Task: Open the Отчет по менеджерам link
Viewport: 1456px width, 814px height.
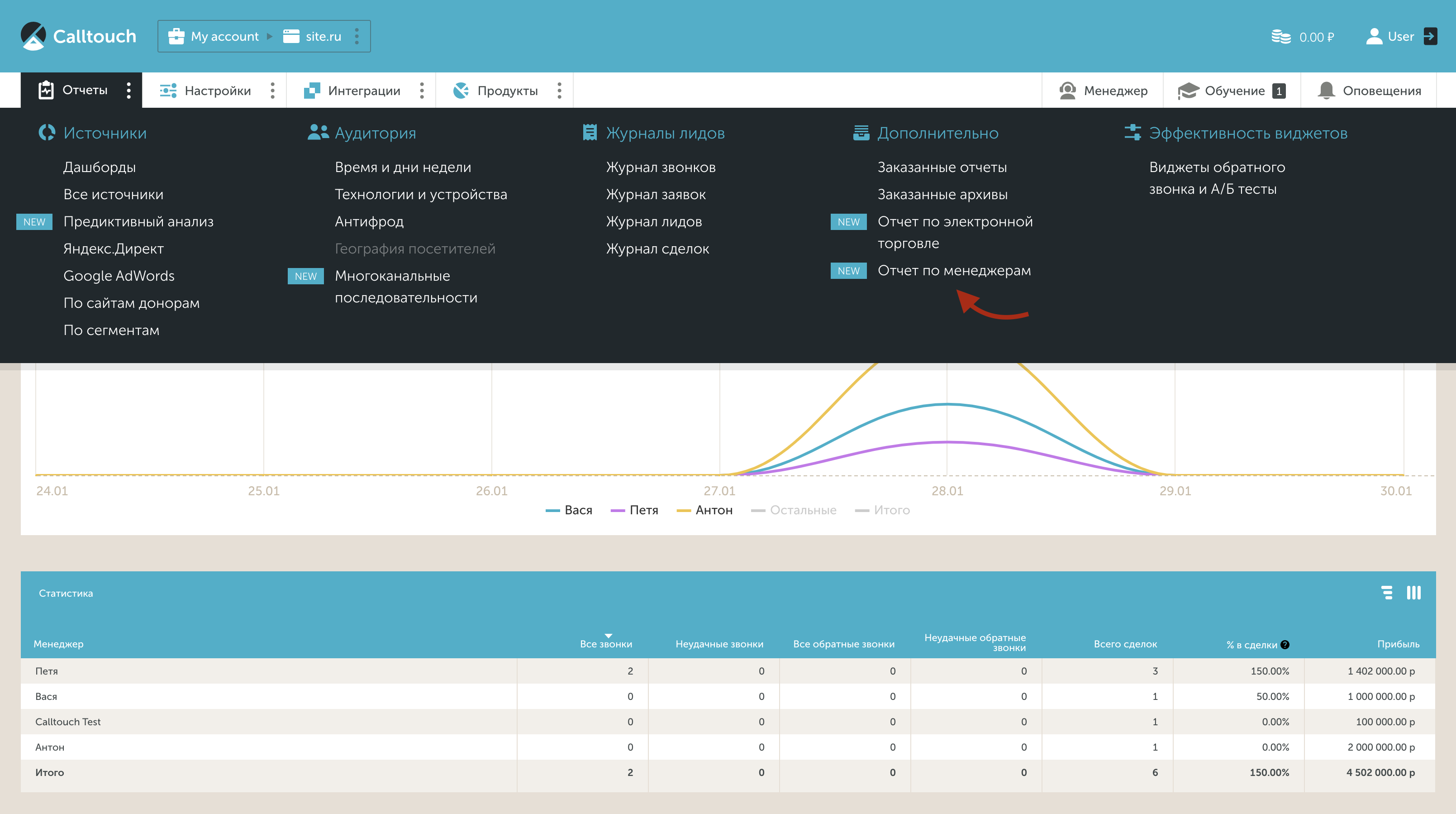Action: pos(954,270)
